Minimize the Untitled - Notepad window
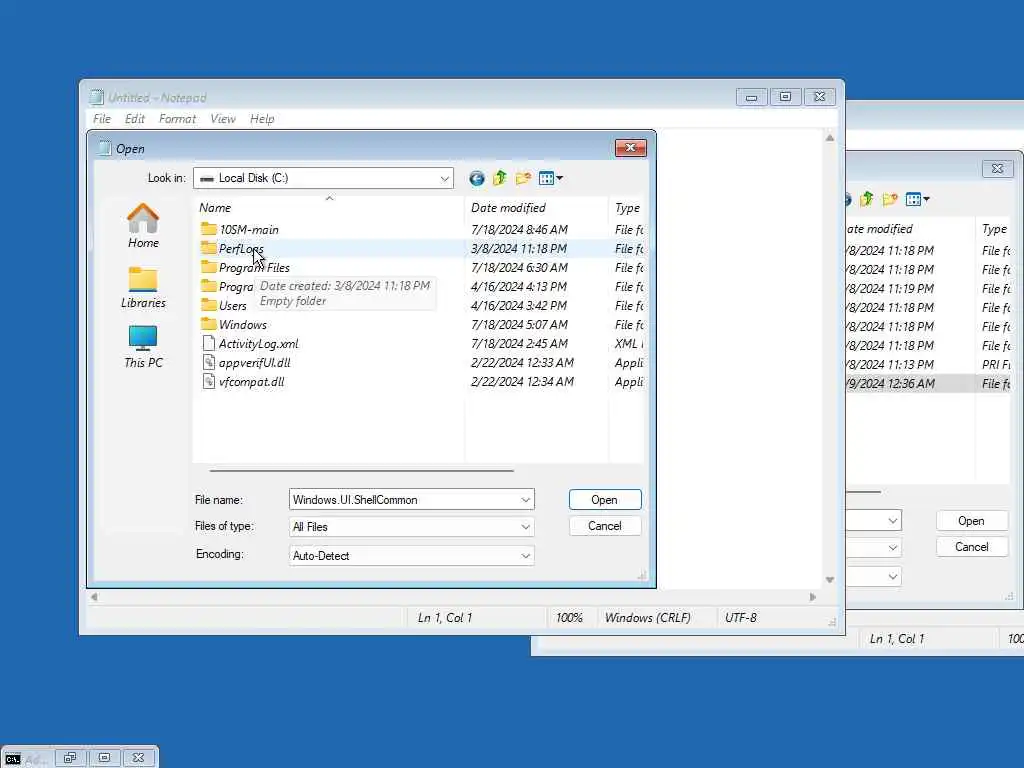The image size is (1024, 768). (752, 97)
